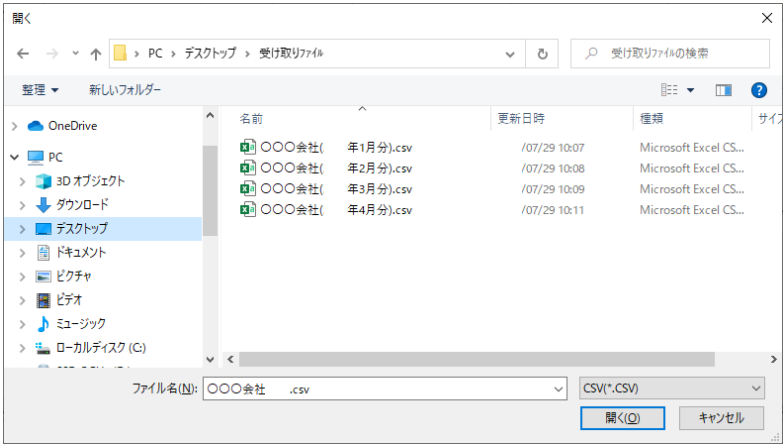Open the 整理 menu
Viewport: 784px width, 445px height.
tap(40, 90)
